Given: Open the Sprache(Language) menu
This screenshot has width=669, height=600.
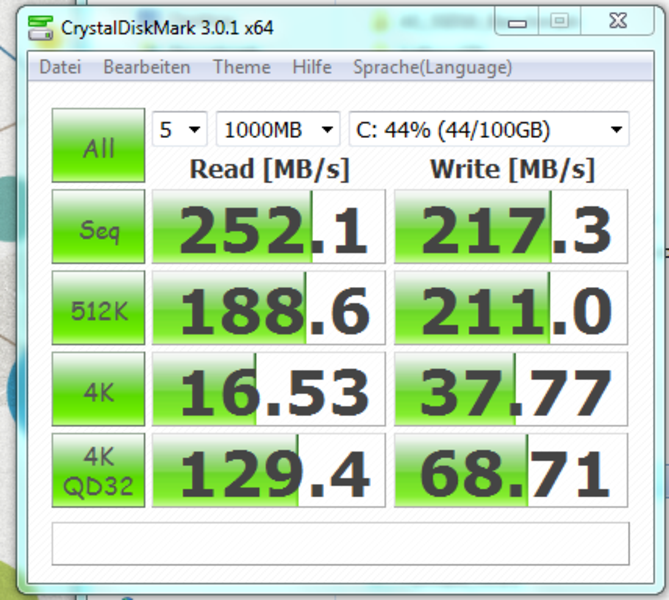Looking at the screenshot, I should (433, 67).
